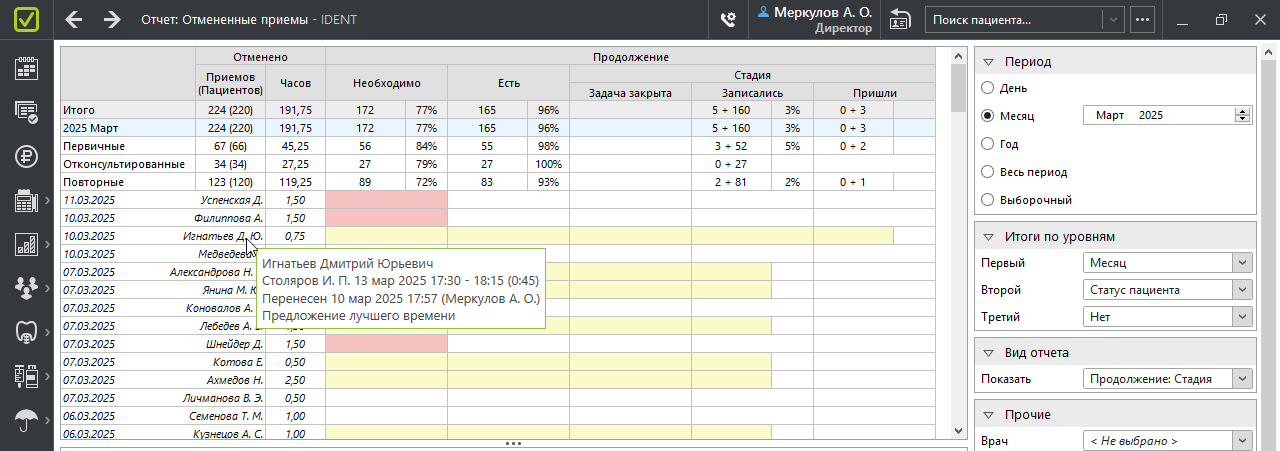Viewport: 1280px width, 451px height.
Task: Open the ruble payments icon in sidebar
Action: [x=27, y=156]
